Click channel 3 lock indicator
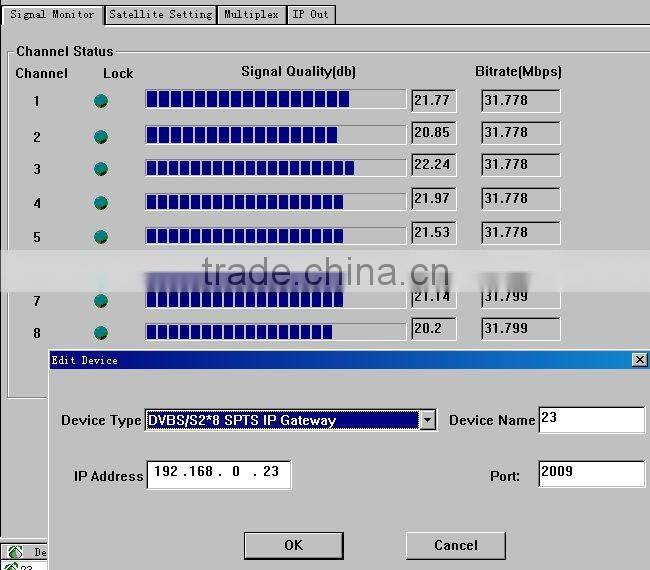 coord(101,169)
